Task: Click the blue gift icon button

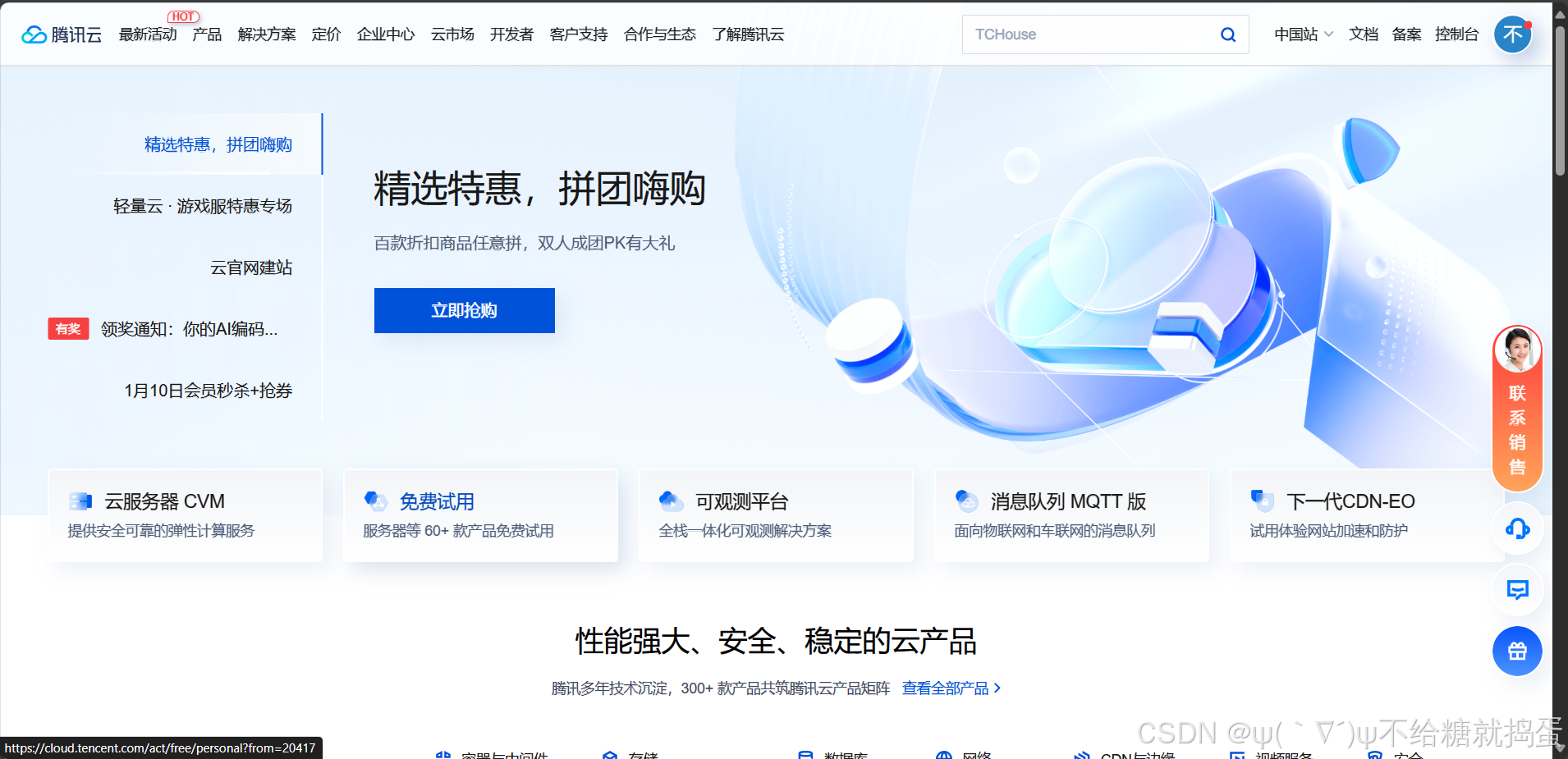Action: pos(1517,652)
